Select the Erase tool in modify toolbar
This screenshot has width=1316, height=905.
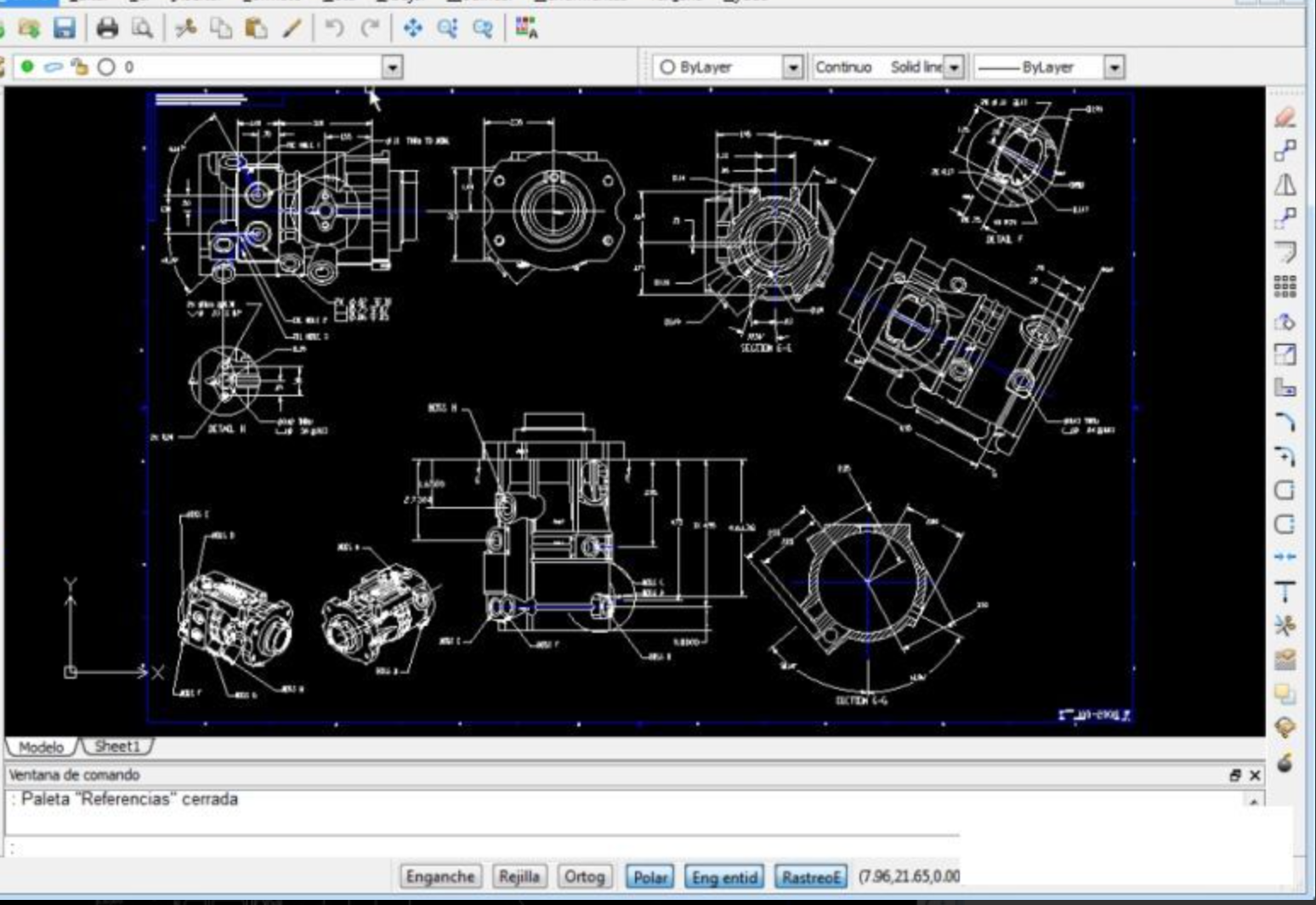1285,117
